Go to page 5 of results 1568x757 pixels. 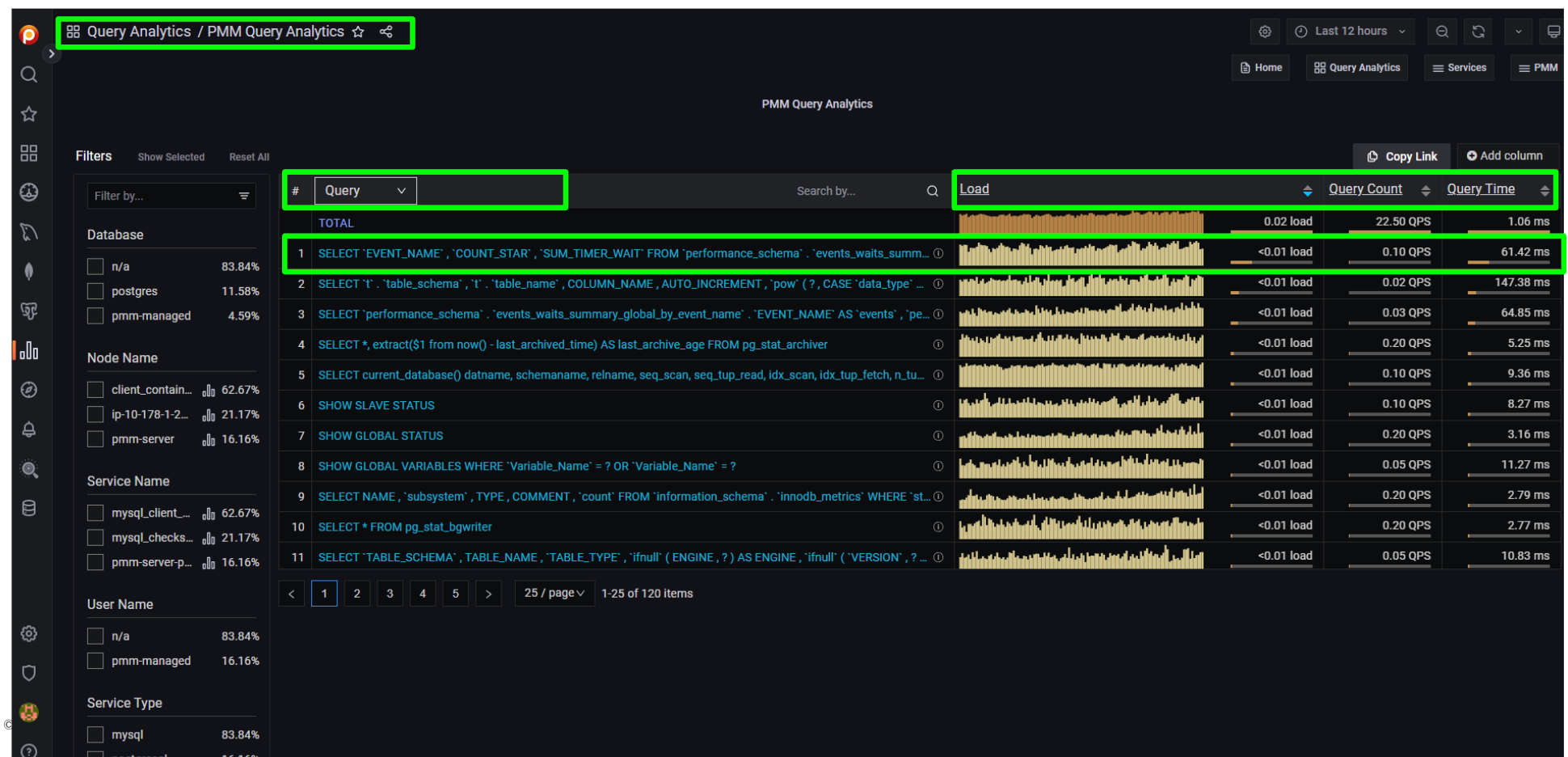(x=456, y=594)
